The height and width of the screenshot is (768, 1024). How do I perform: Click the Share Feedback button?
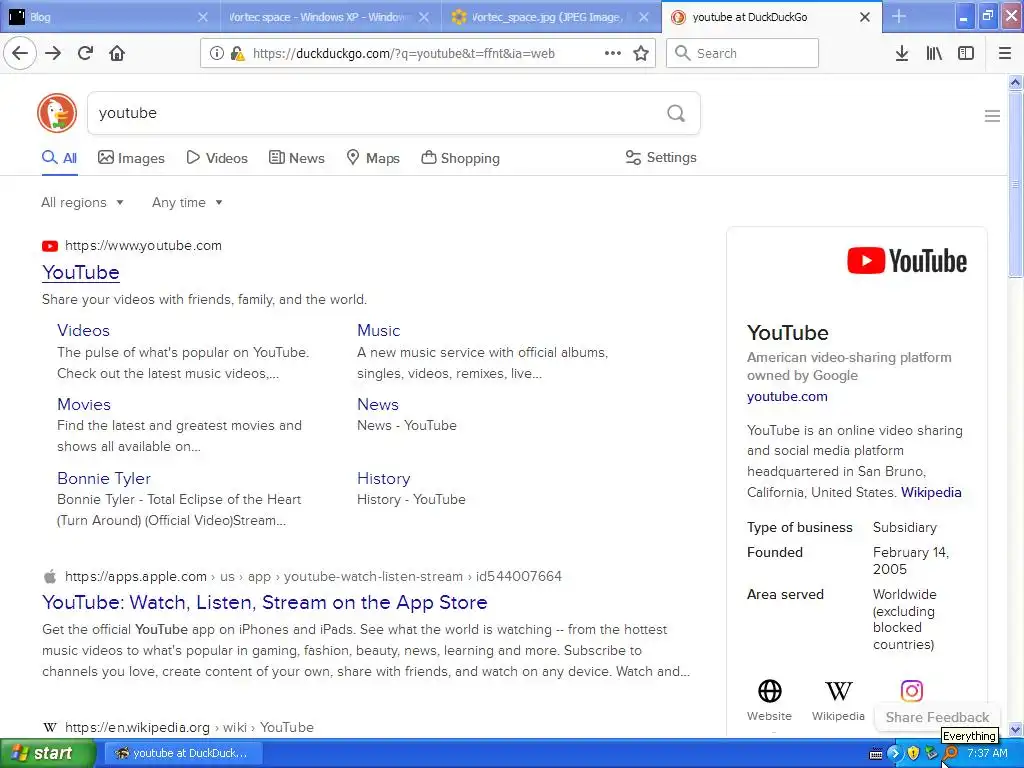(936, 717)
